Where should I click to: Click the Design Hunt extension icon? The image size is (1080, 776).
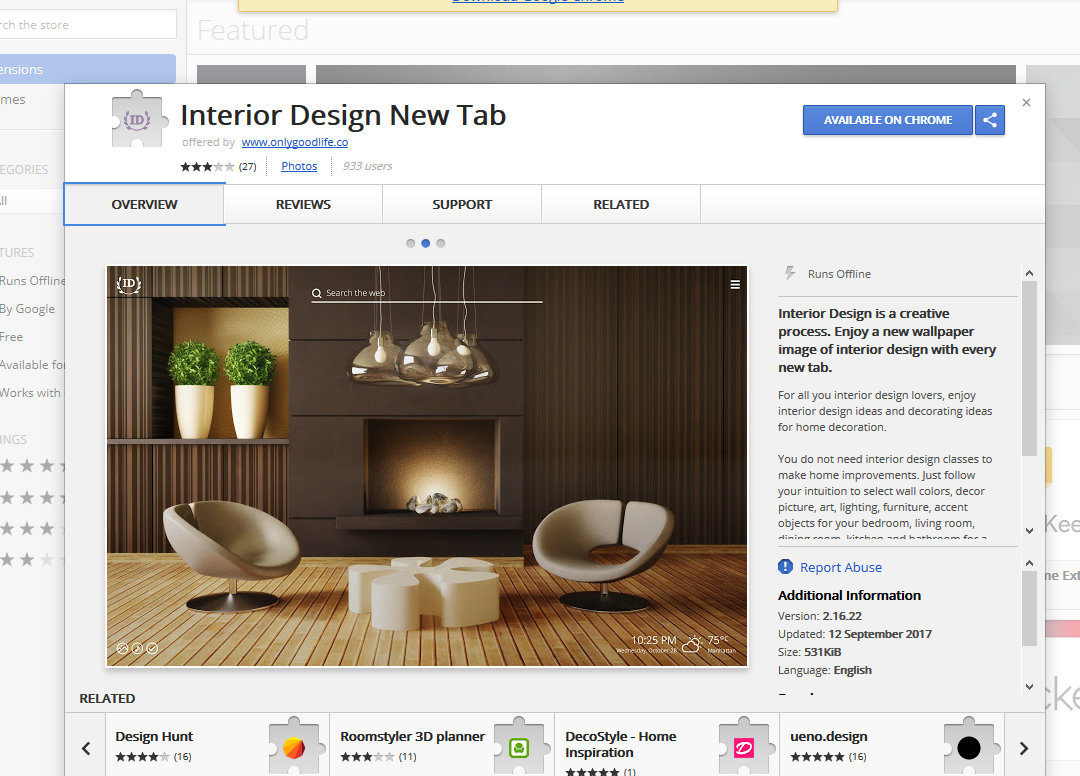point(293,747)
